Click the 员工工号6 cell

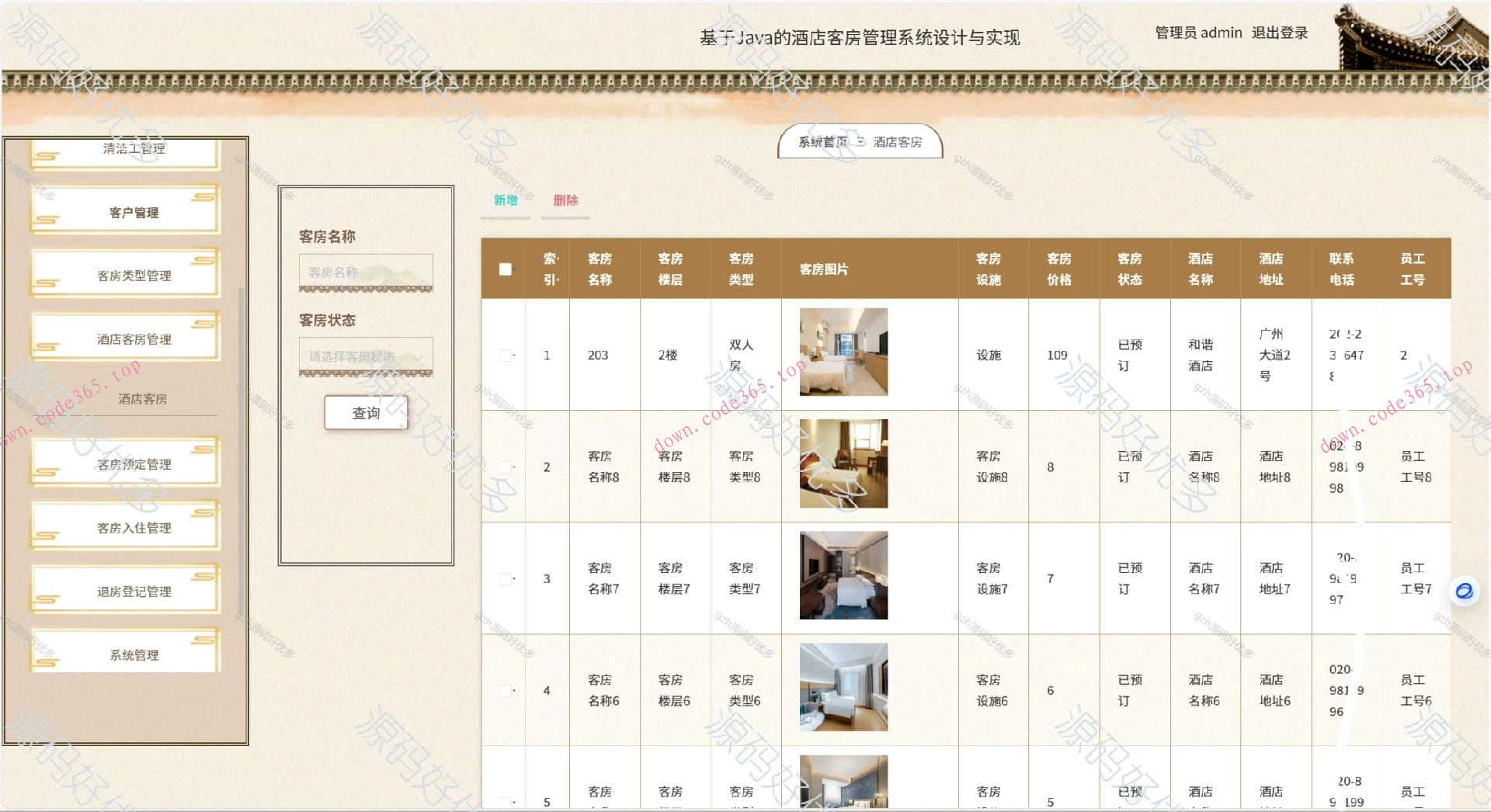pyautogui.click(x=1416, y=691)
